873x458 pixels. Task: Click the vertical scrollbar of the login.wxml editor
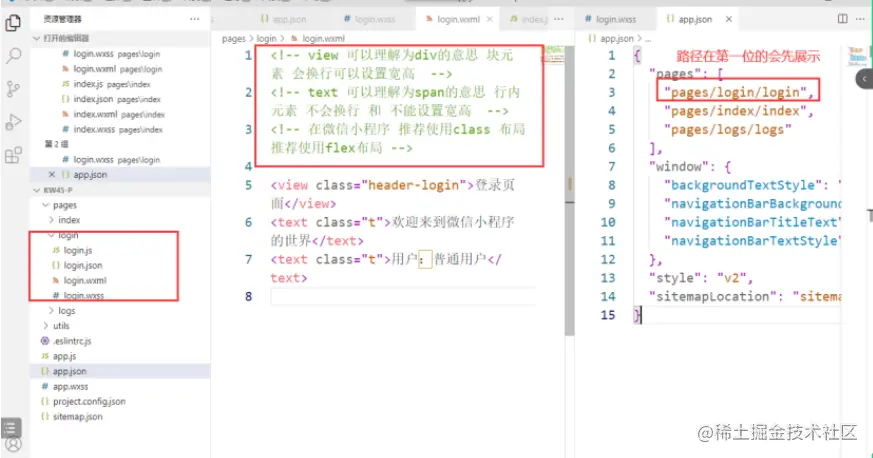click(569, 191)
